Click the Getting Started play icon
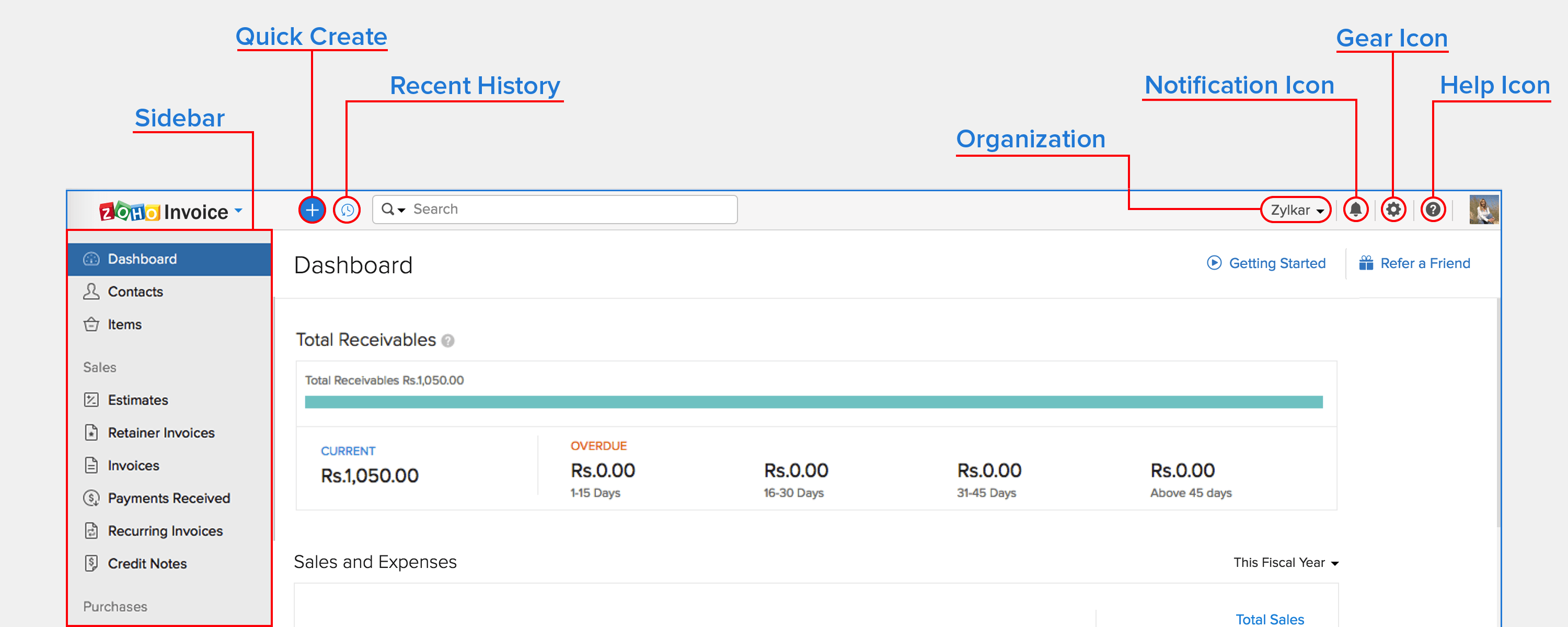This screenshot has height=627, width=1568. [1214, 263]
